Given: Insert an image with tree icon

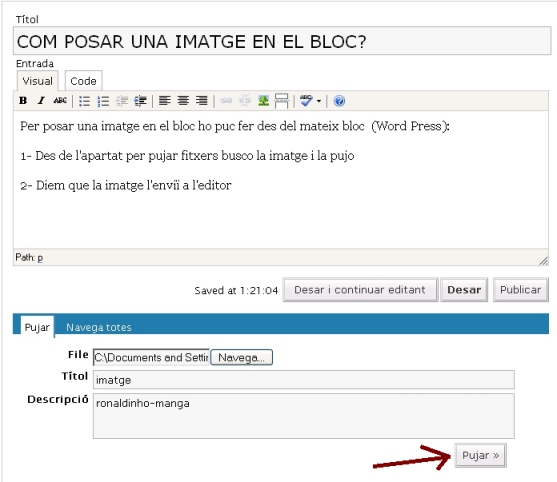Looking at the screenshot, I should click(x=263, y=101).
